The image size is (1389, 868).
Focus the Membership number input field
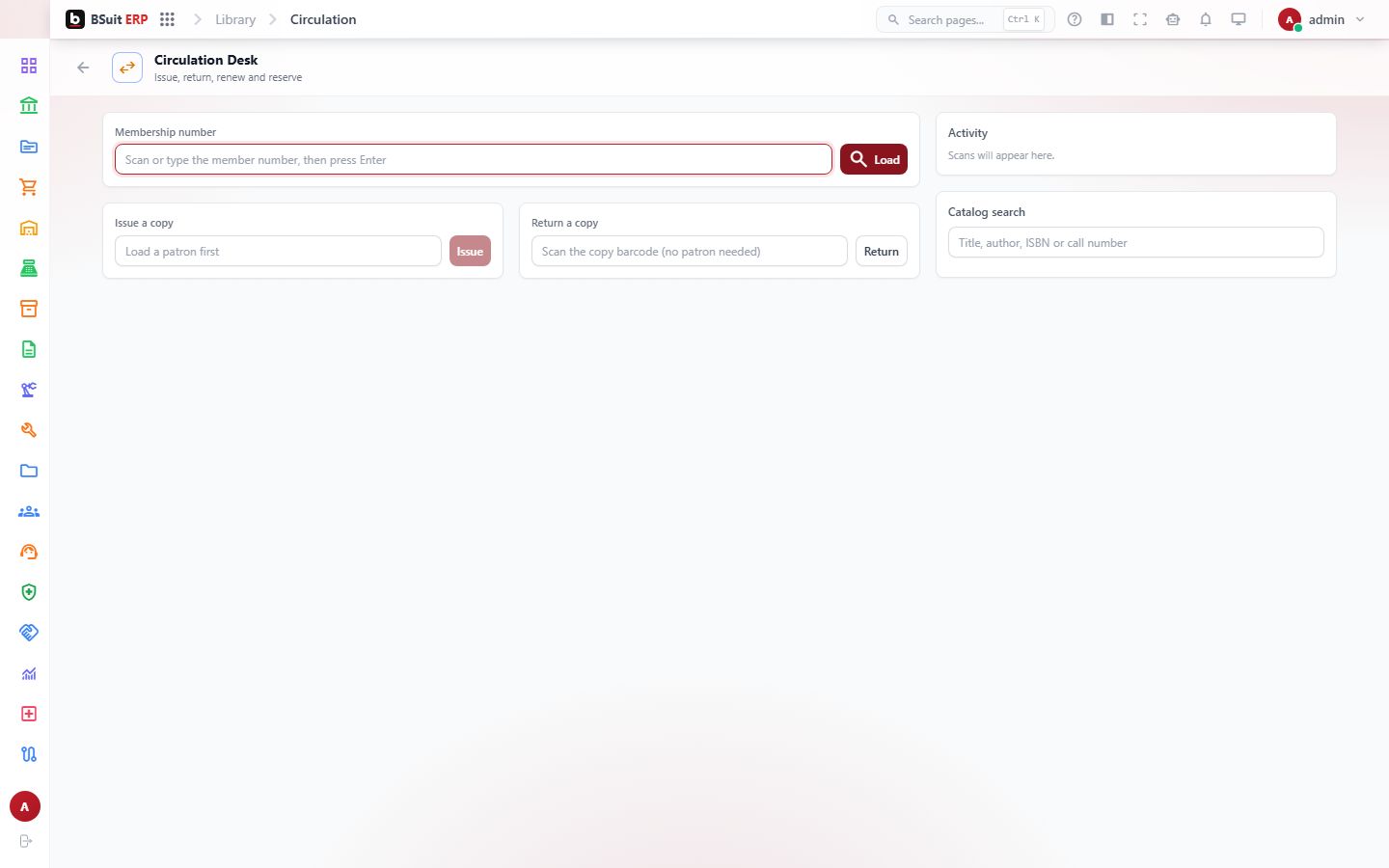point(473,159)
